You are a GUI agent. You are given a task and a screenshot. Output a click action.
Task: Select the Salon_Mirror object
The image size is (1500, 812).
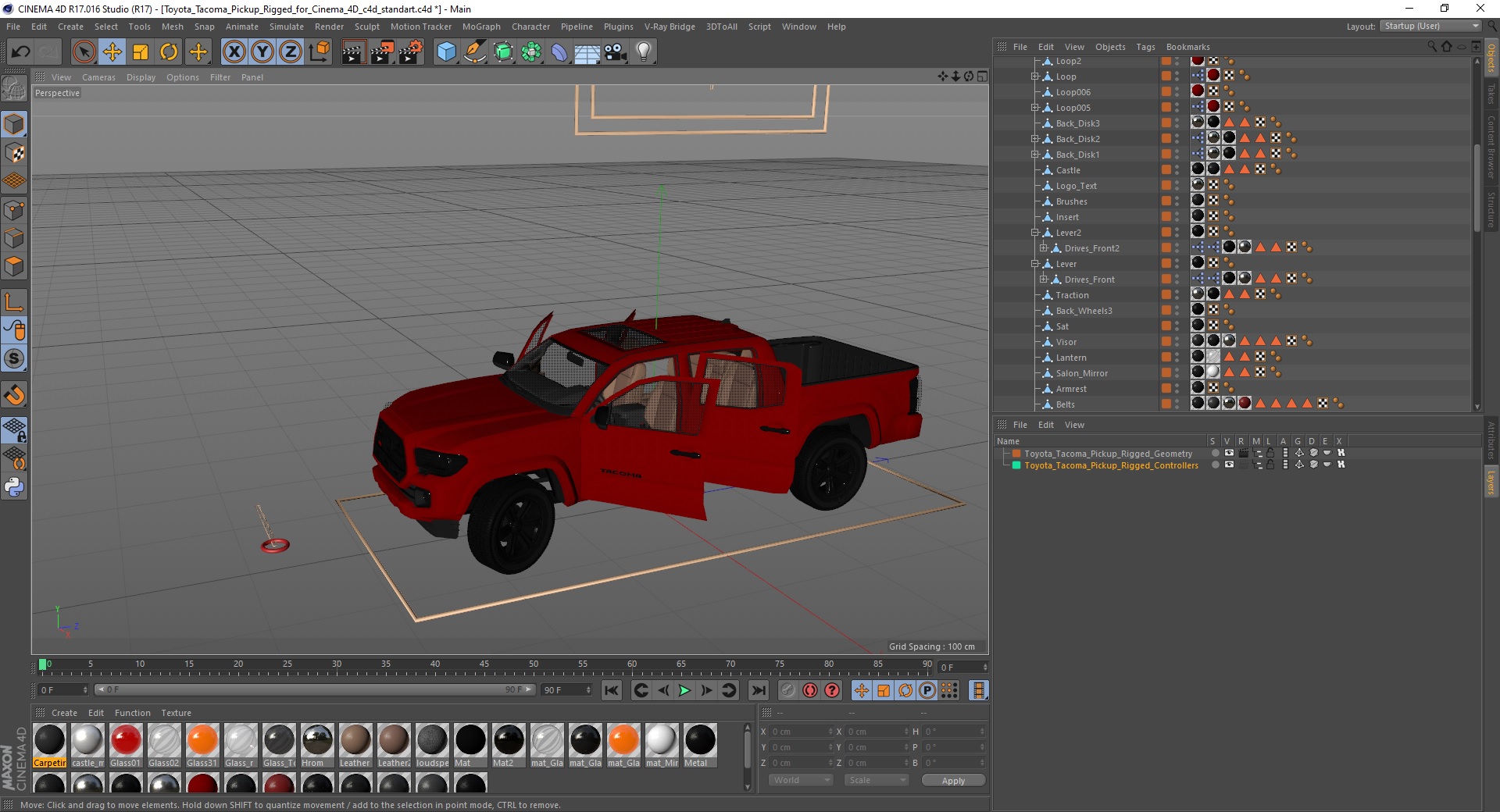pos(1081,373)
